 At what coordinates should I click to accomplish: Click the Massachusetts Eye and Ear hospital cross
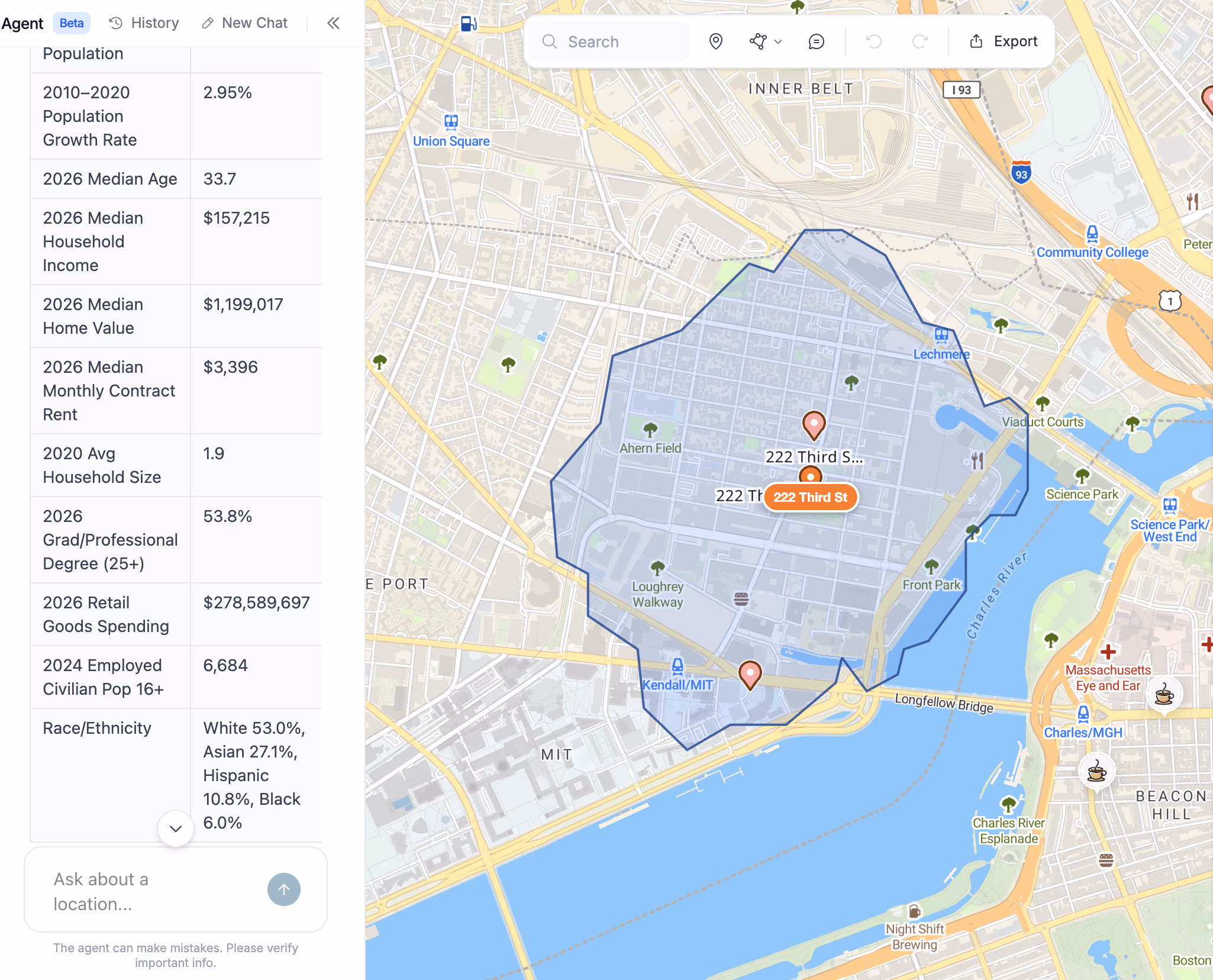pyautogui.click(x=1108, y=652)
